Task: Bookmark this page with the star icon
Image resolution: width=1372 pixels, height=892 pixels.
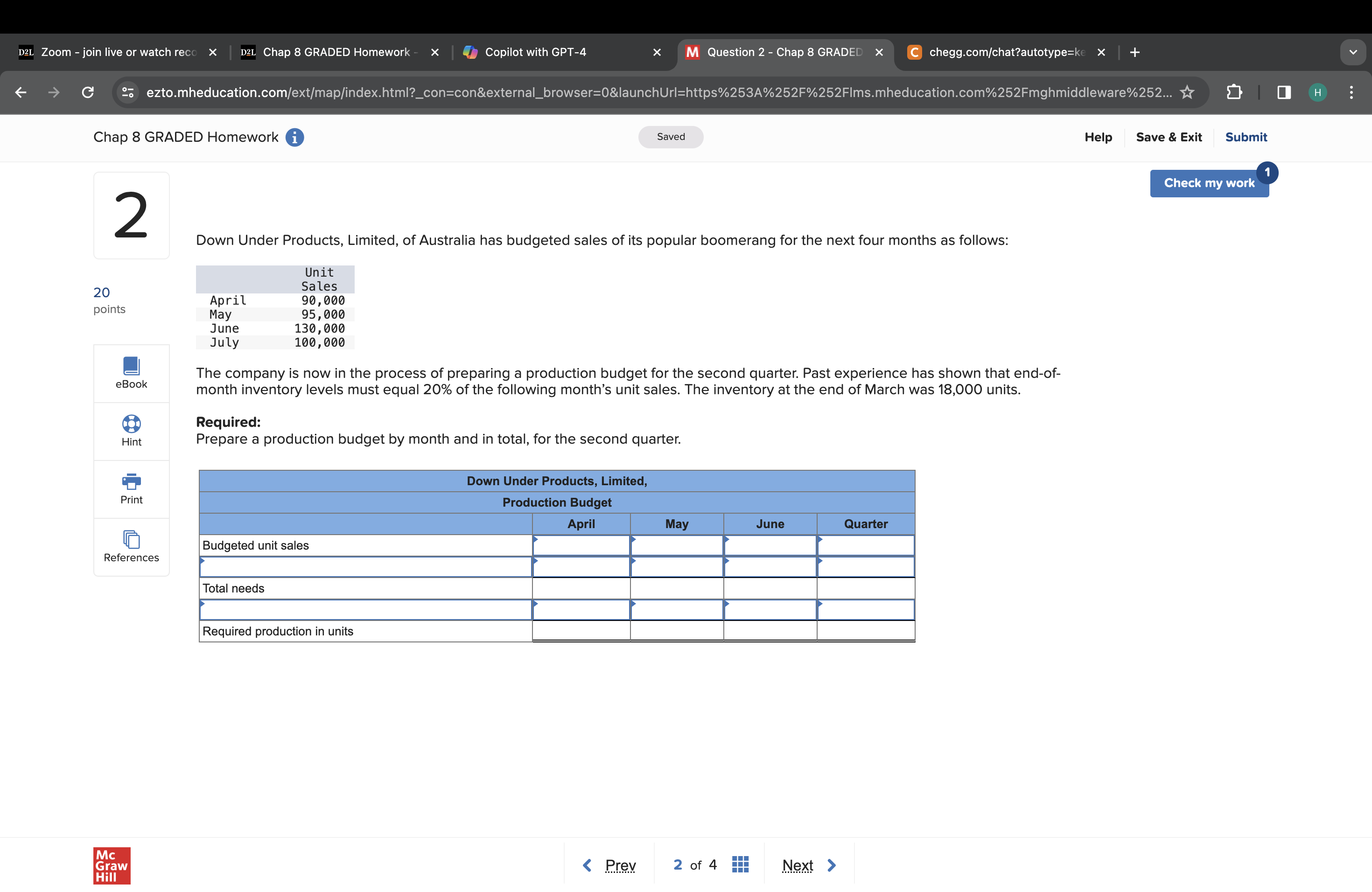Action: (1187, 92)
